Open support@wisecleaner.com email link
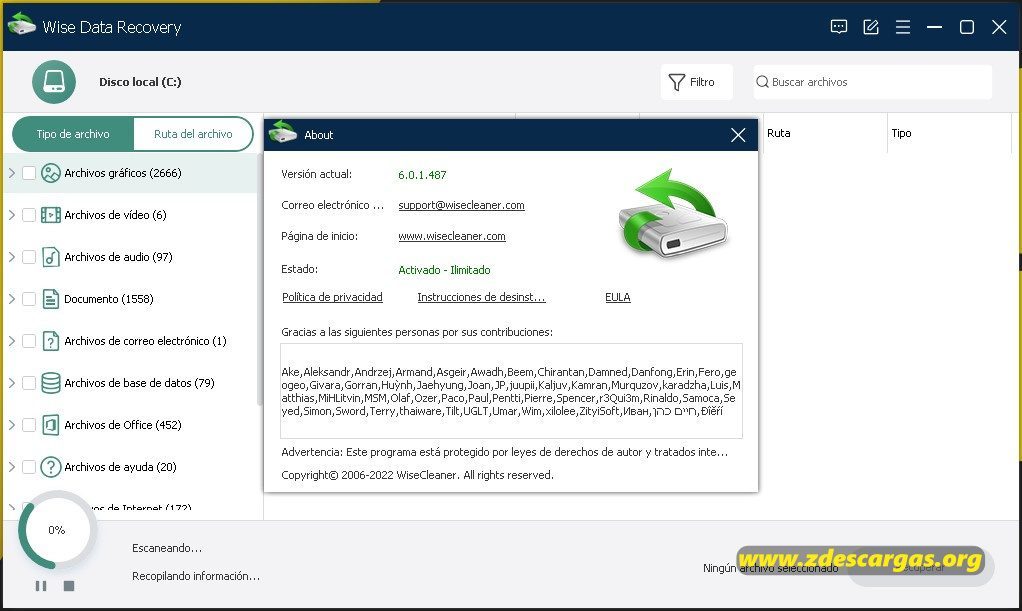Viewport: 1022px width, 611px height. click(461, 205)
